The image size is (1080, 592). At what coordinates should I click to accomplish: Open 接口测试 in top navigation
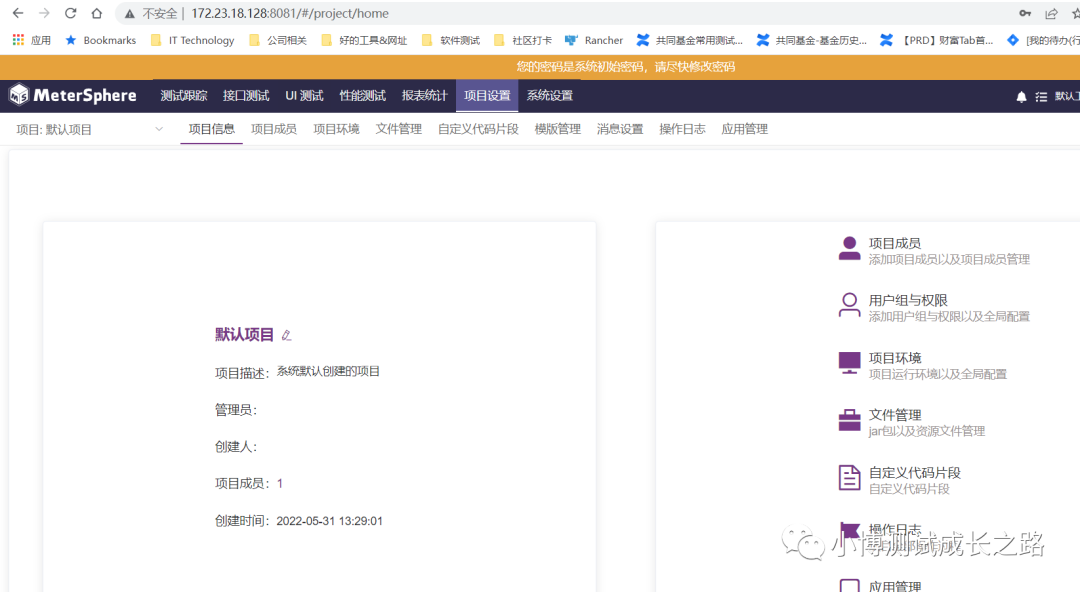pyautogui.click(x=246, y=96)
